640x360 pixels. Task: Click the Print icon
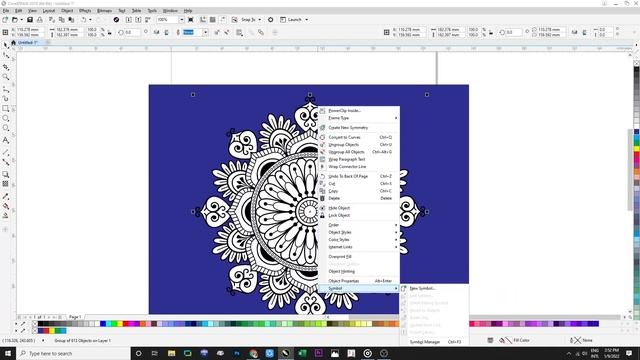pos(40,20)
